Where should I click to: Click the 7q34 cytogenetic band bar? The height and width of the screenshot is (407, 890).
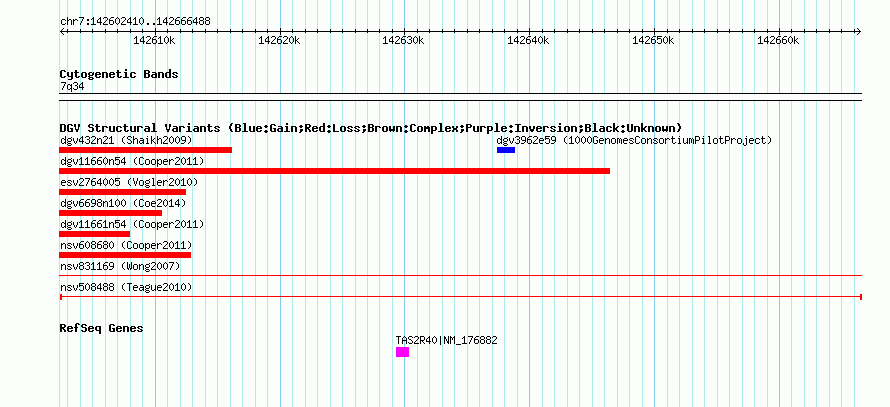click(x=460, y=97)
